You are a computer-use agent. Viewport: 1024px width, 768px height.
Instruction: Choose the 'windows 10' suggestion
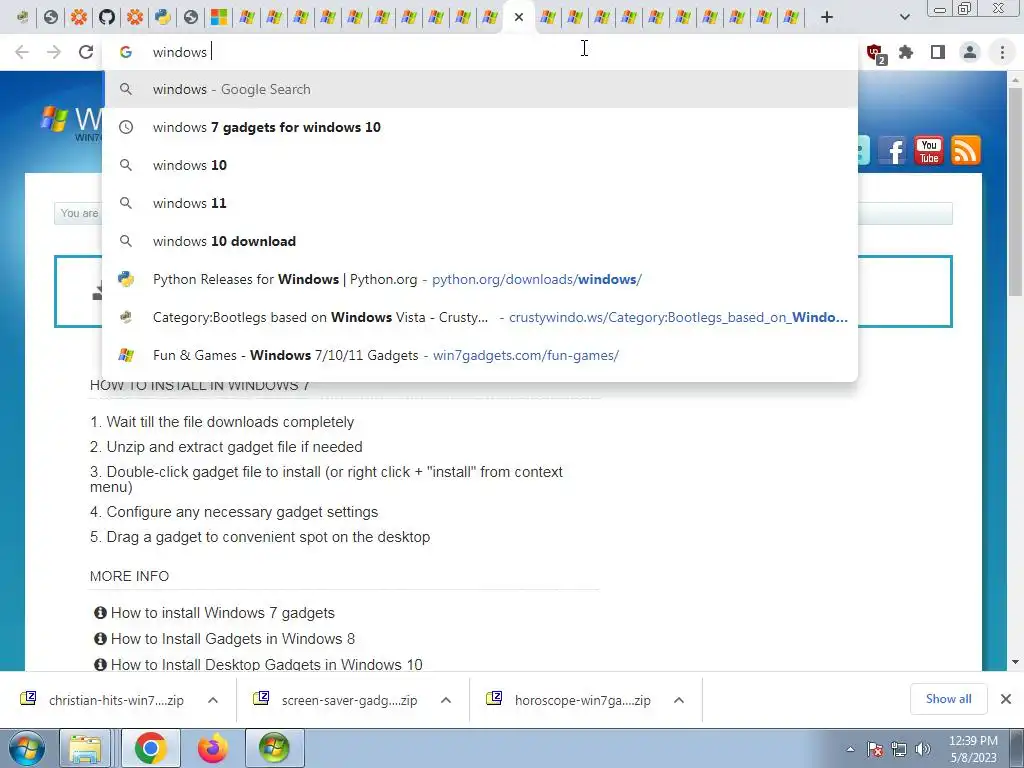point(480,165)
